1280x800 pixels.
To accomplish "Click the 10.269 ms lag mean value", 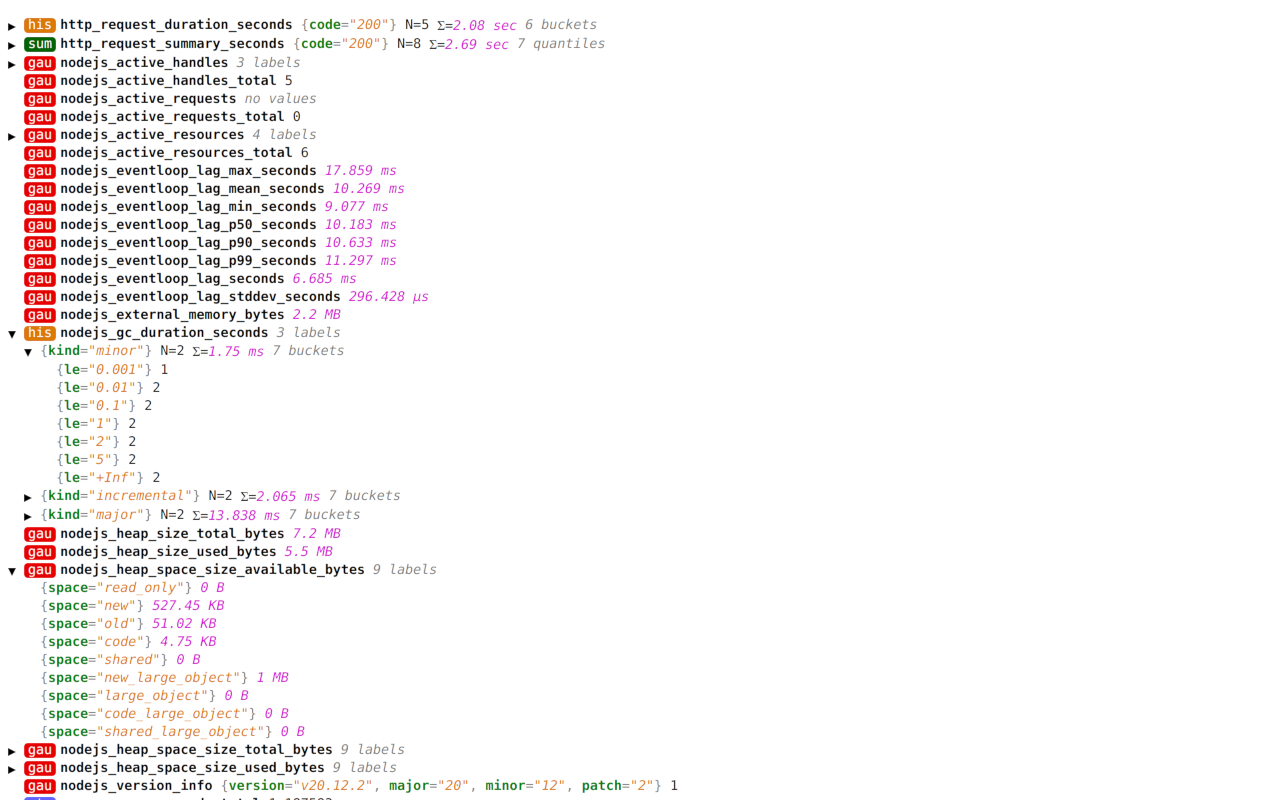I will [368, 189].
